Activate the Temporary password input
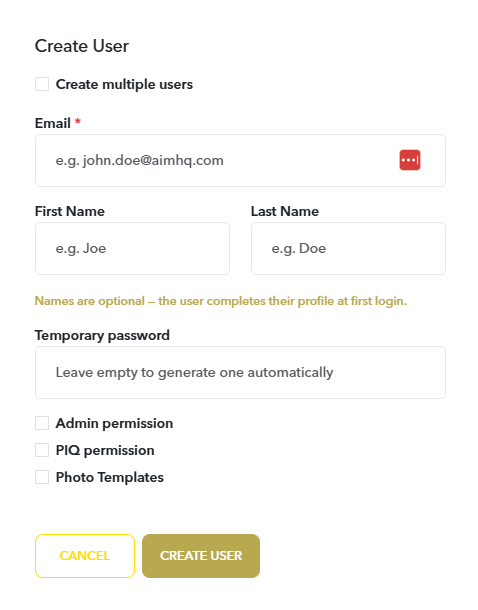 click(x=240, y=372)
